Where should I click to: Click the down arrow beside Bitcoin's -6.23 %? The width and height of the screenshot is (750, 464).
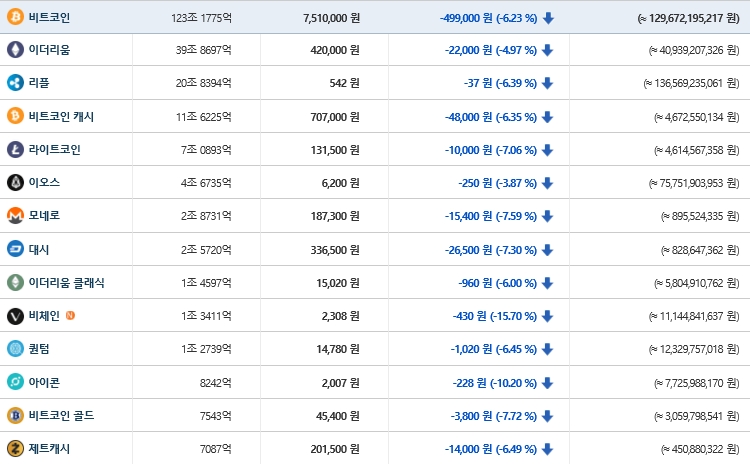point(548,17)
